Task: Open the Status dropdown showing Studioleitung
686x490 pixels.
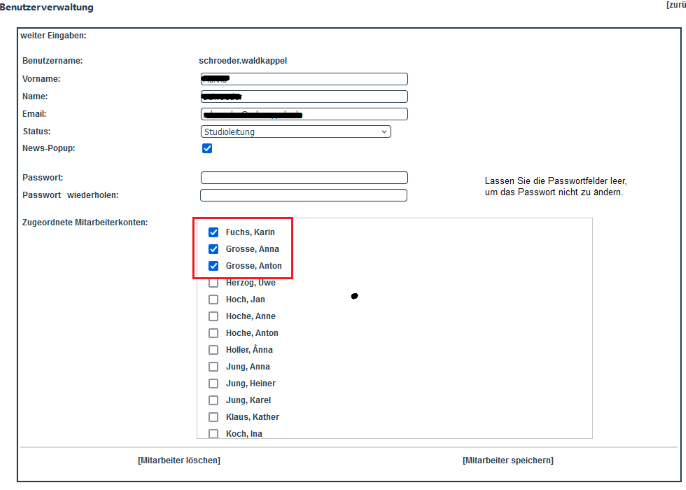Action: 295,131
